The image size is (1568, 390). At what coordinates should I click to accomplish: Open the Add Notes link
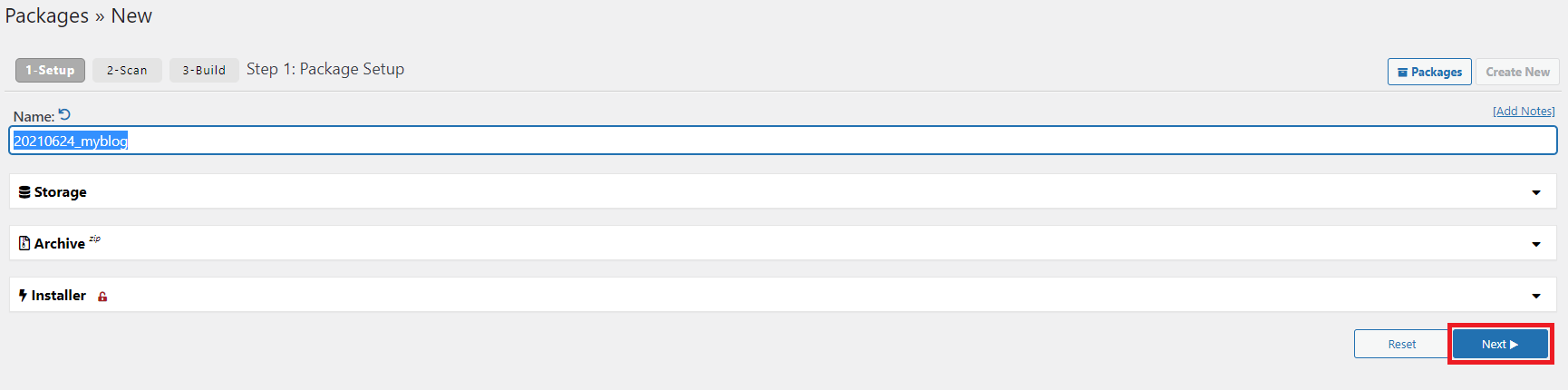click(1524, 112)
